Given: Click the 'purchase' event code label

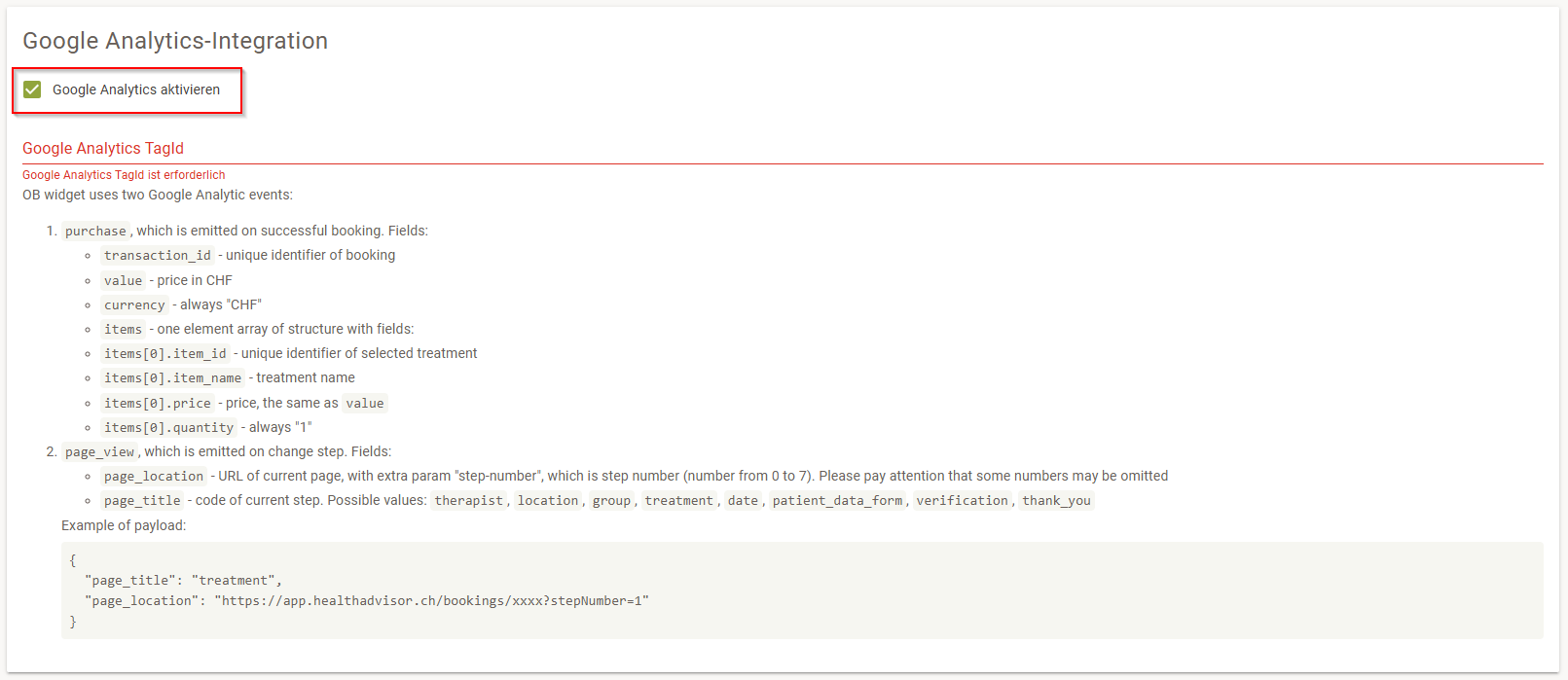Looking at the screenshot, I should 95,231.
